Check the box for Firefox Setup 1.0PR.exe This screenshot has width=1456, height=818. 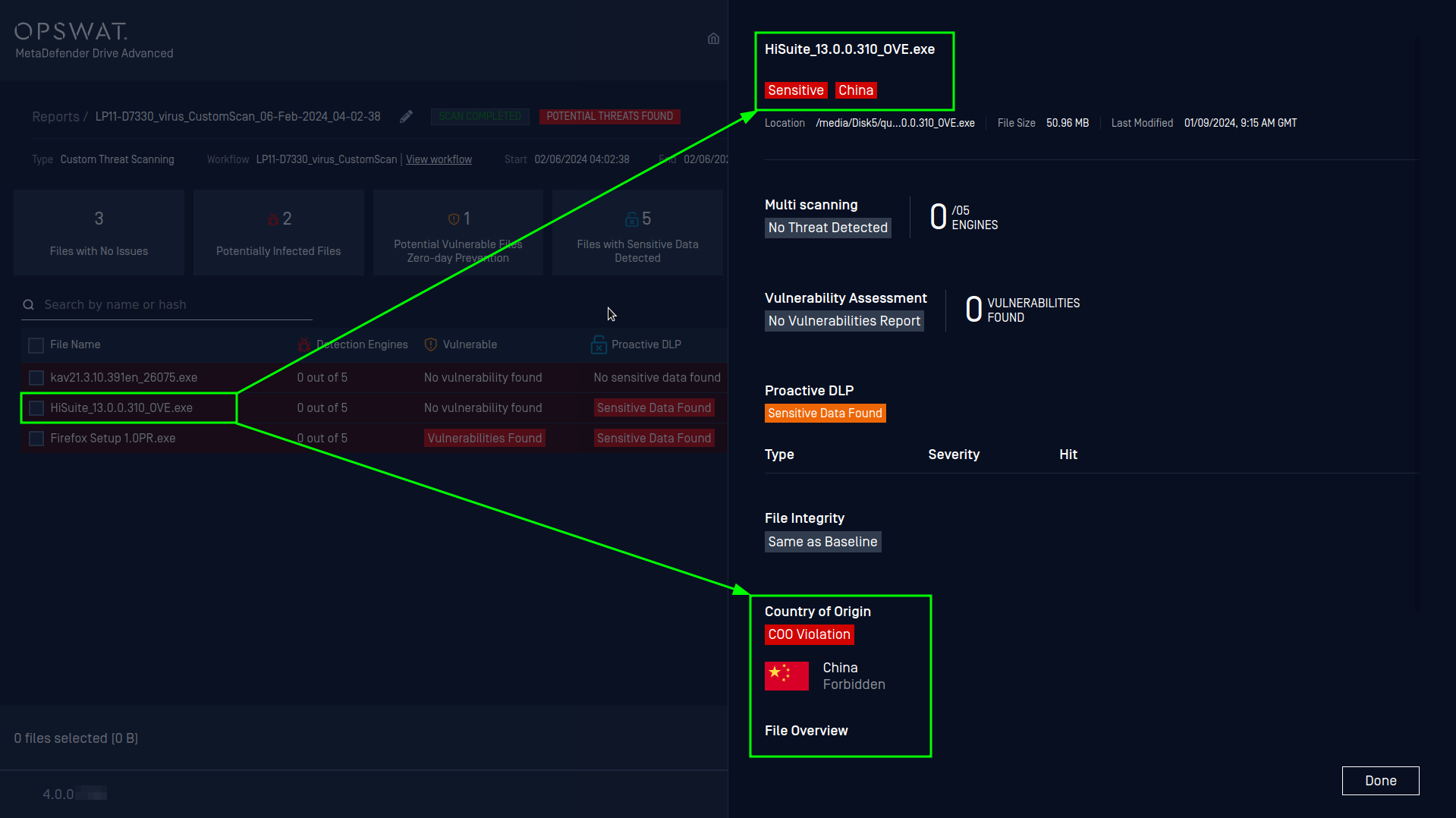36,439
